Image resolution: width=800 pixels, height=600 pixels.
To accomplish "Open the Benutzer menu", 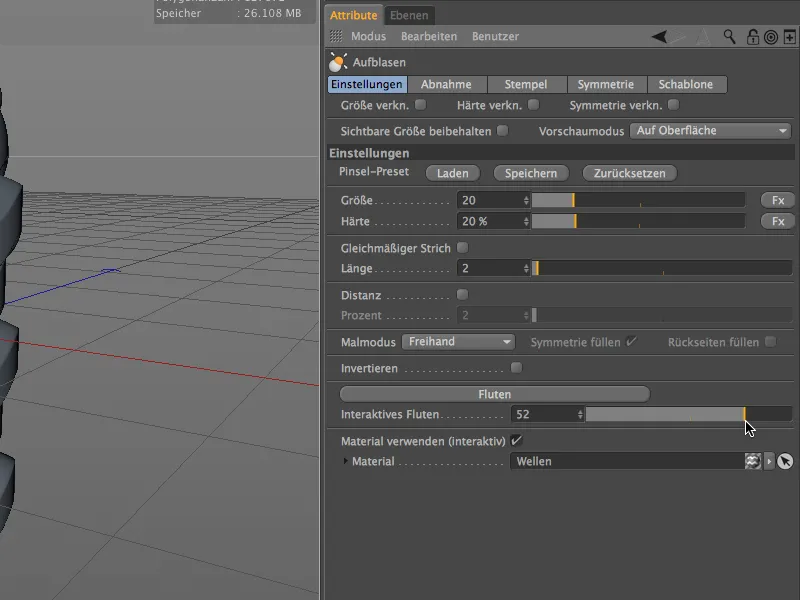I will (495, 37).
